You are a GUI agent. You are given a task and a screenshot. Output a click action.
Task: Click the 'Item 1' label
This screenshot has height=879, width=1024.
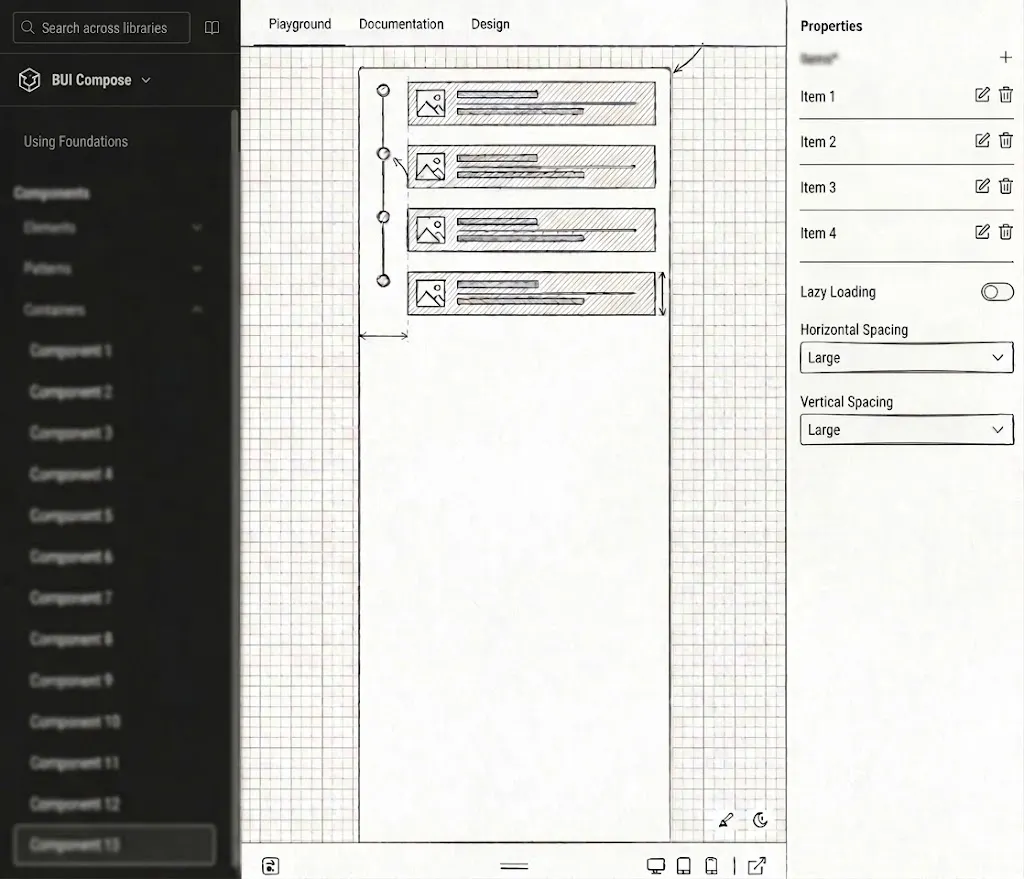pos(818,97)
